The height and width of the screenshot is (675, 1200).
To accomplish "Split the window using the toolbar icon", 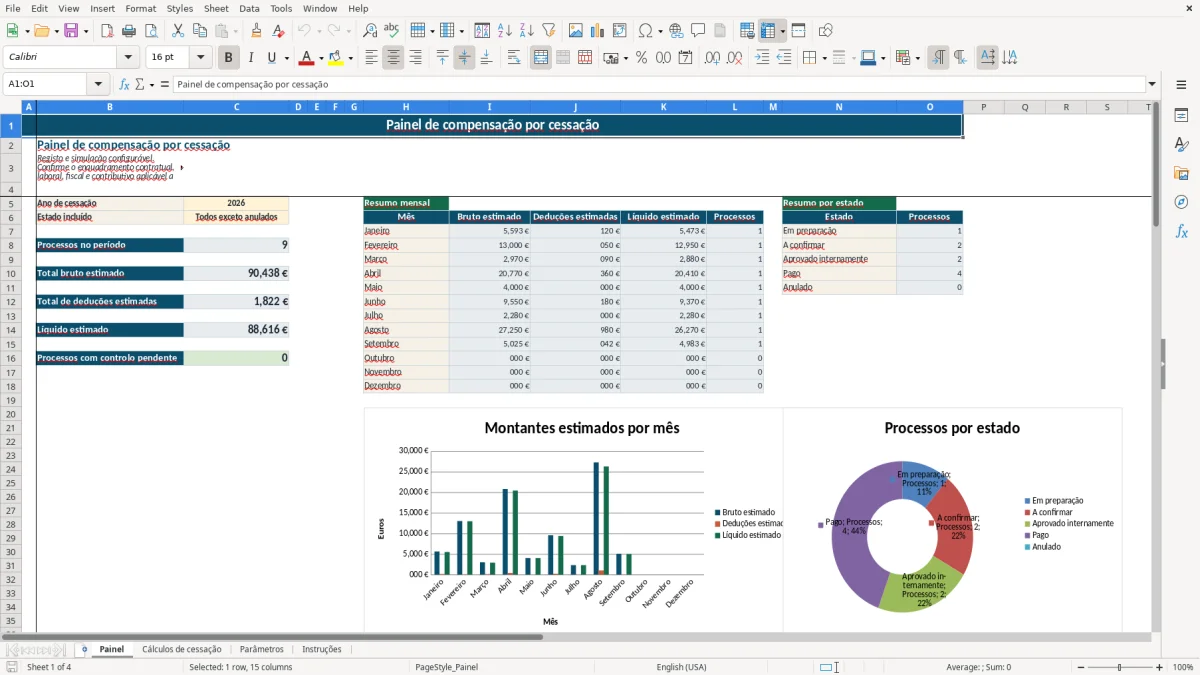I will [798, 31].
